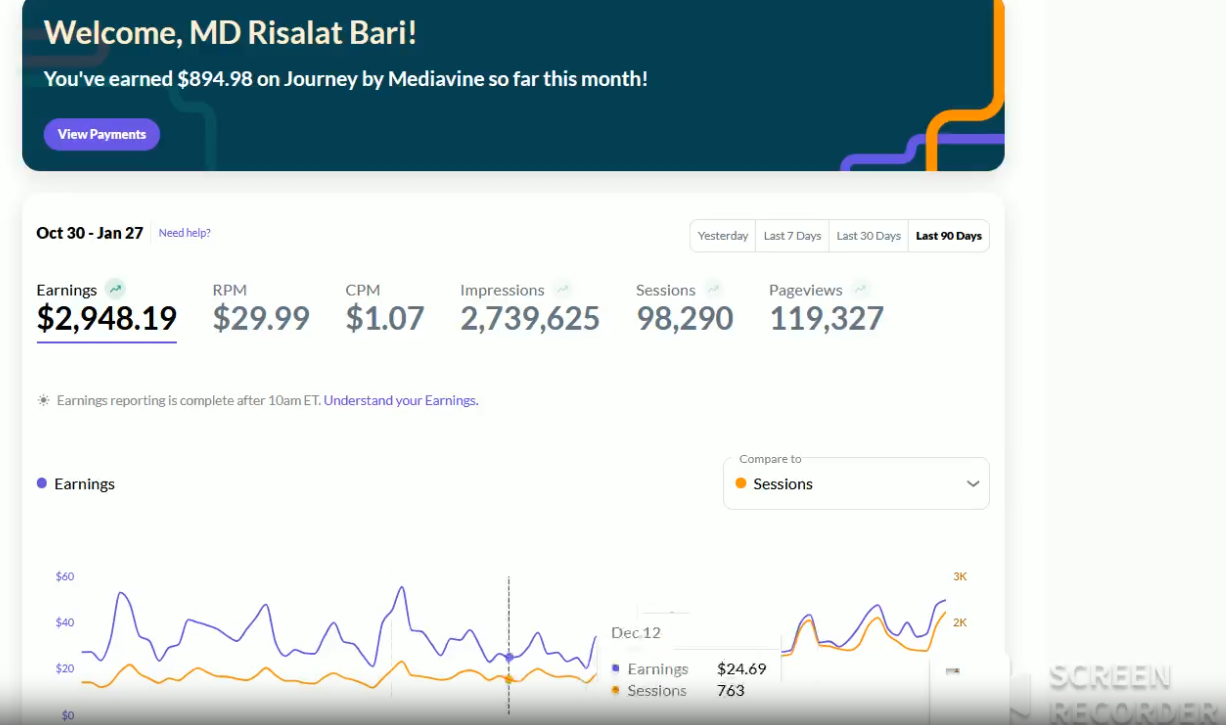Select the Pageviews 119,327 metric
This screenshot has width=1226, height=725.
pyautogui.click(x=826, y=308)
